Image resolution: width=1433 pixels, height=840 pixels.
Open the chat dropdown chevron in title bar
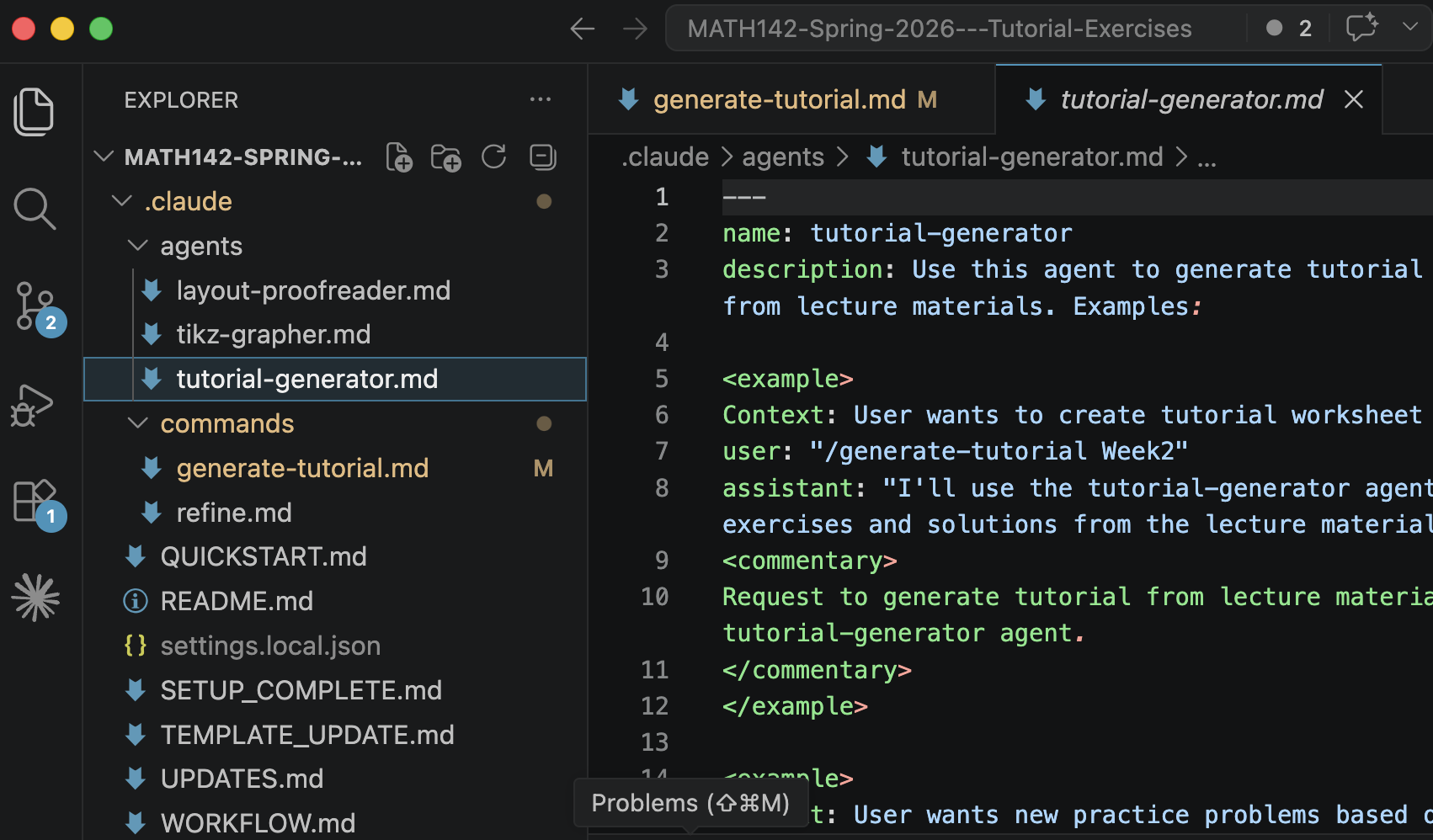tap(1410, 28)
